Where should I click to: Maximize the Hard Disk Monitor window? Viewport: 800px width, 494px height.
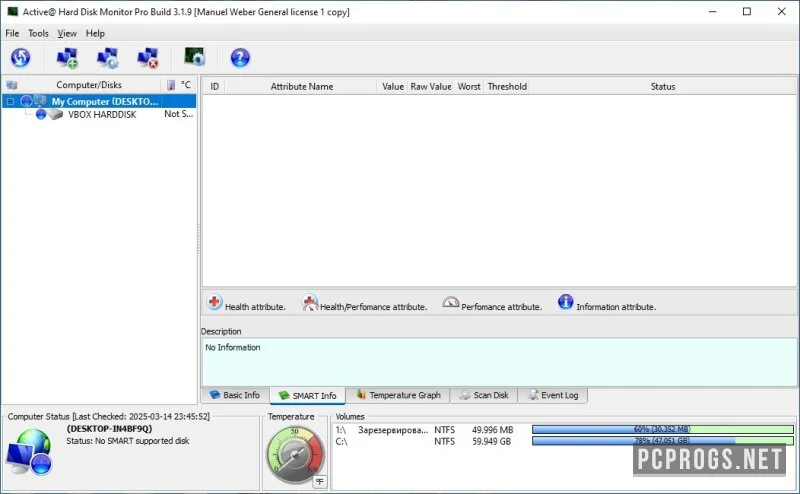[x=747, y=11]
